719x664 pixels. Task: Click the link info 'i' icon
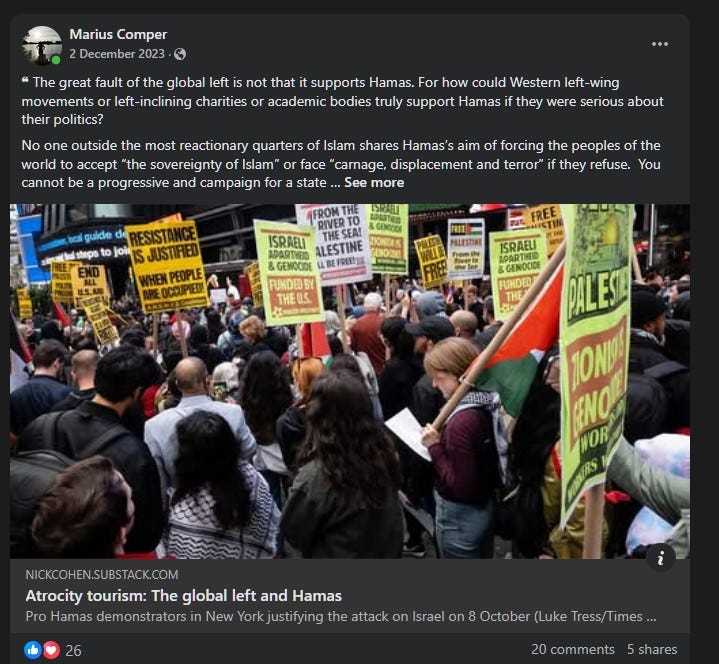pyautogui.click(x=660, y=558)
